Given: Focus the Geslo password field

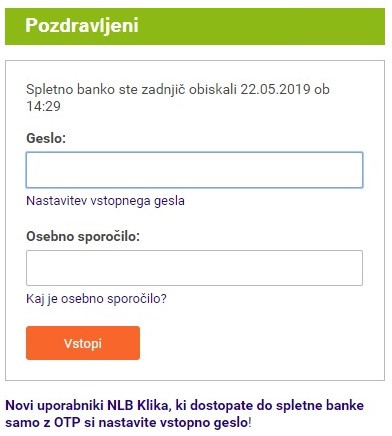Looking at the screenshot, I should [x=194, y=170].
